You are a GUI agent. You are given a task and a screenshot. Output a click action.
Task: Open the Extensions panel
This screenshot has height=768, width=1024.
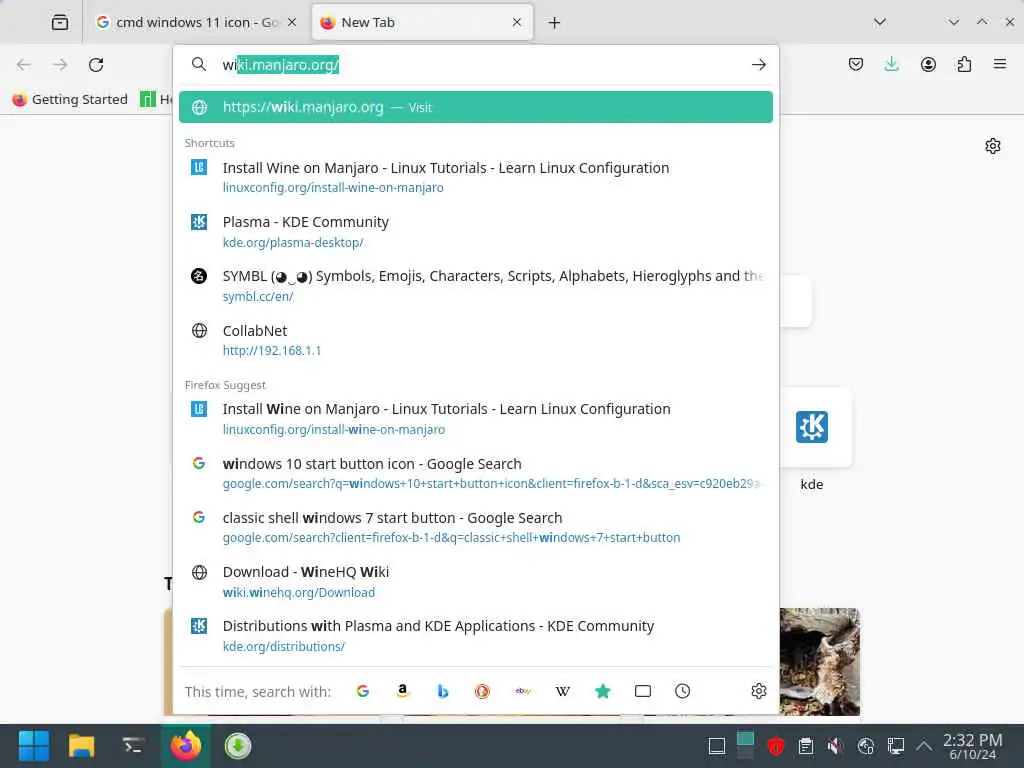click(964, 64)
